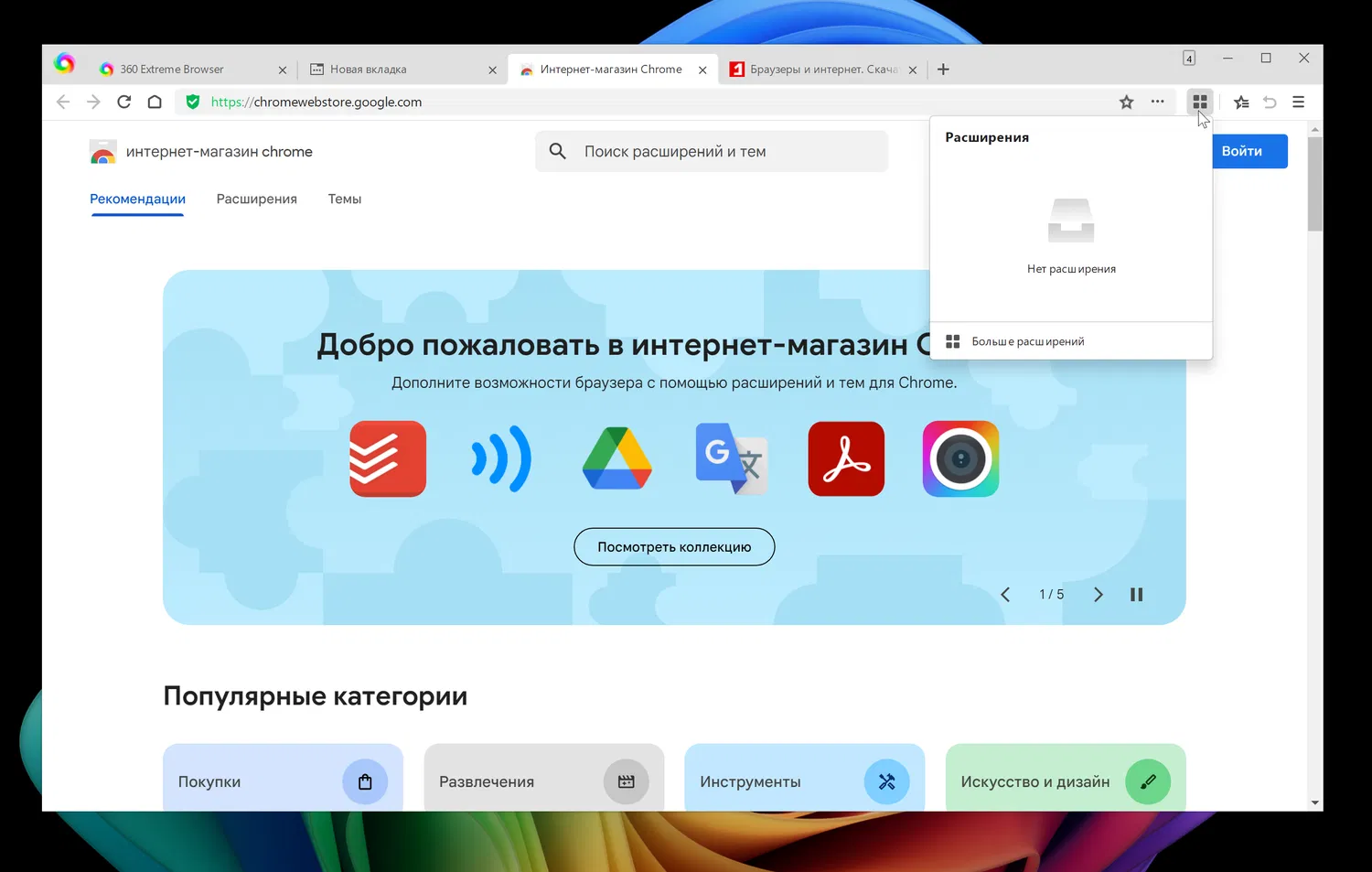Click the Войти sign-in button

[x=1249, y=151]
